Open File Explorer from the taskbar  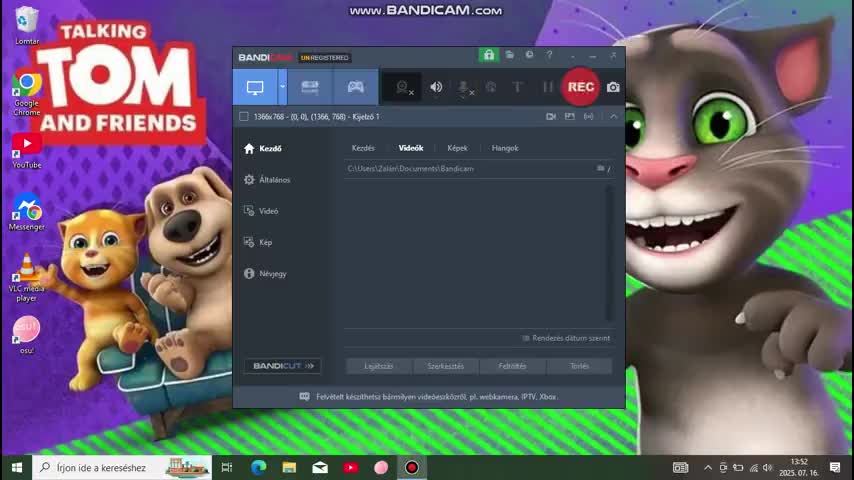point(289,467)
